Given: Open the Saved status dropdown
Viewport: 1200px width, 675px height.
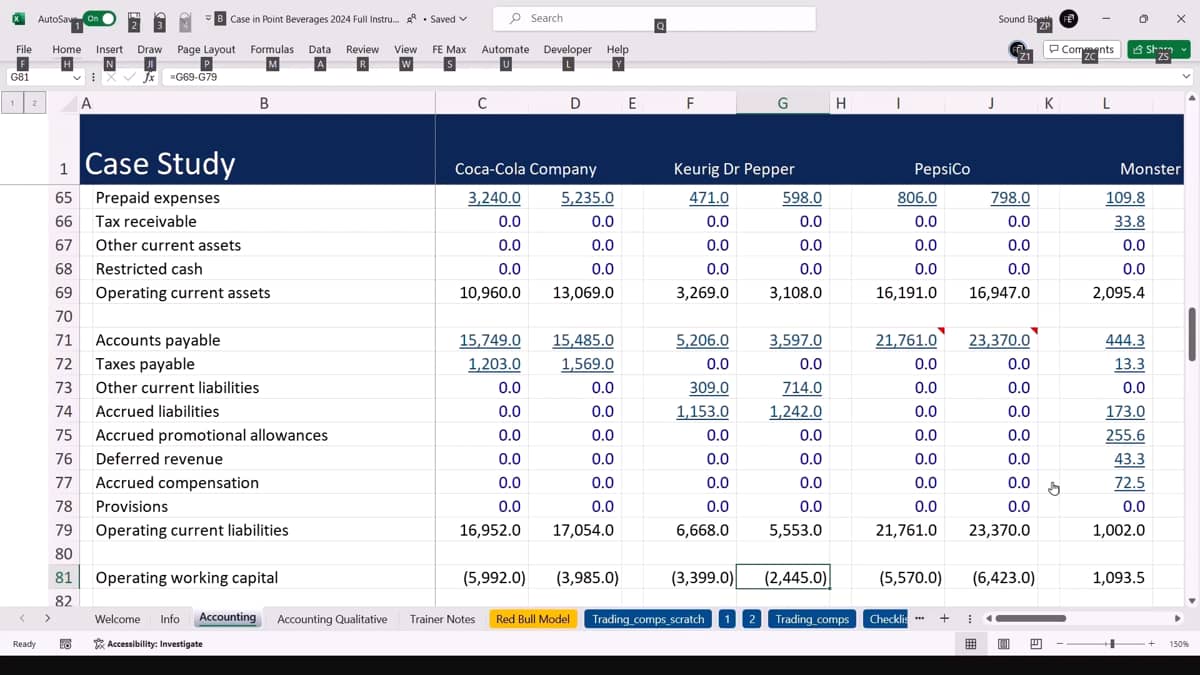Looking at the screenshot, I should click(448, 18).
